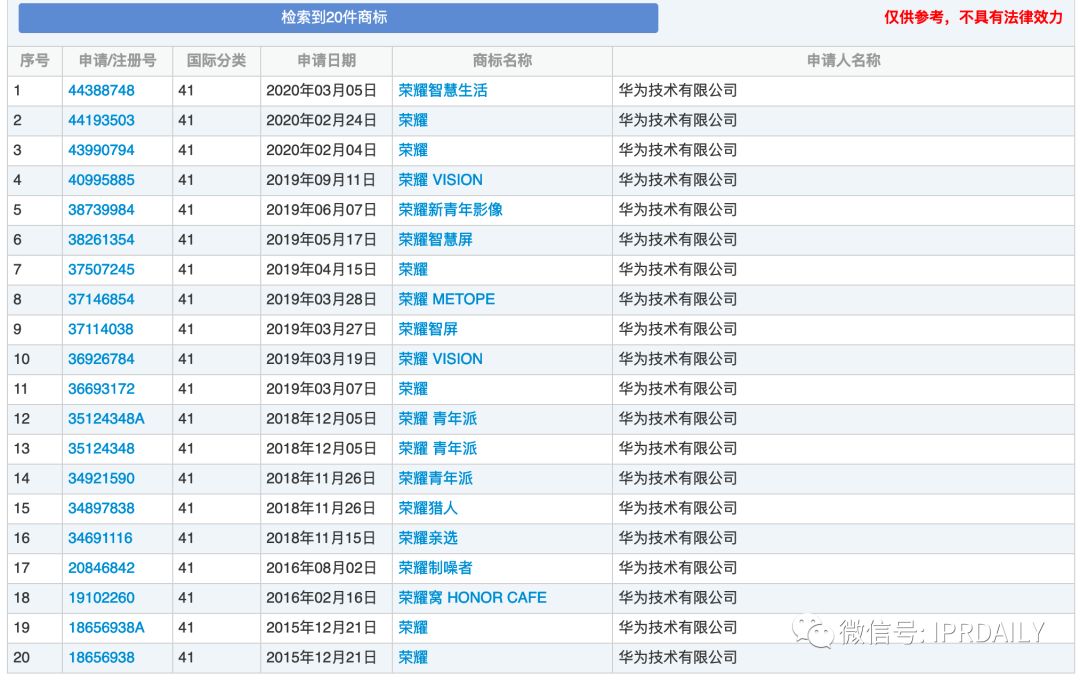Open application number 35124348 in row 13
The height and width of the screenshot is (680, 1080).
point(101,449)
